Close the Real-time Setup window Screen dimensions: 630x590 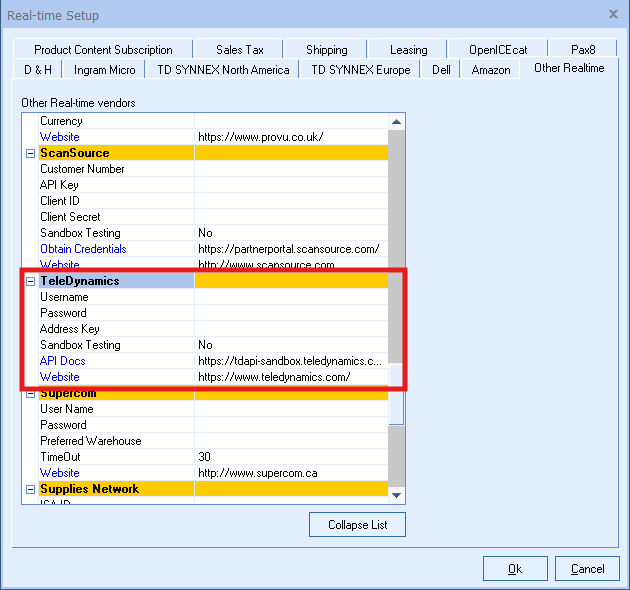[x=613, y=14]
